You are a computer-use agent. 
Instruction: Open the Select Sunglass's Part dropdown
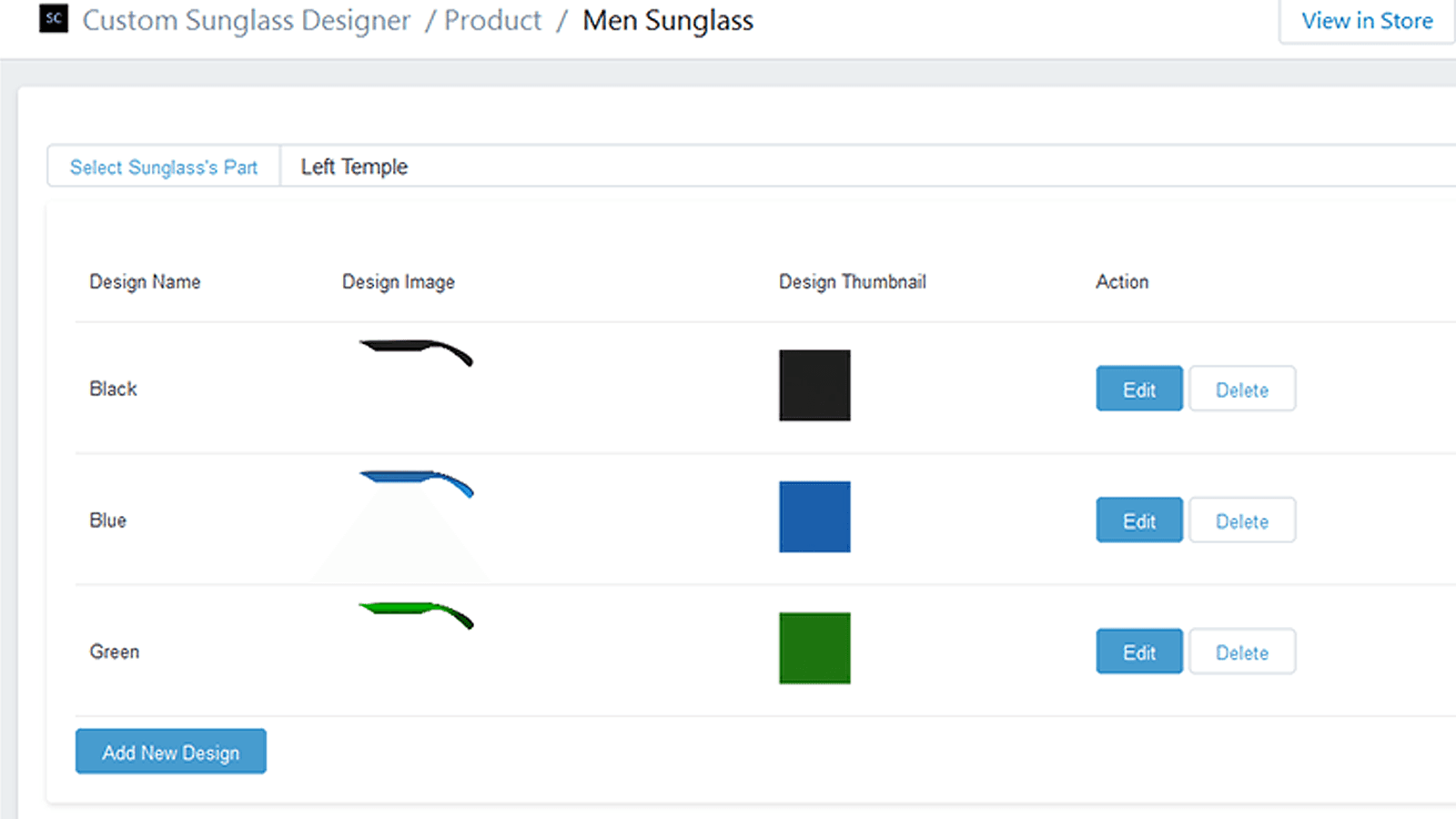point(164,167)
